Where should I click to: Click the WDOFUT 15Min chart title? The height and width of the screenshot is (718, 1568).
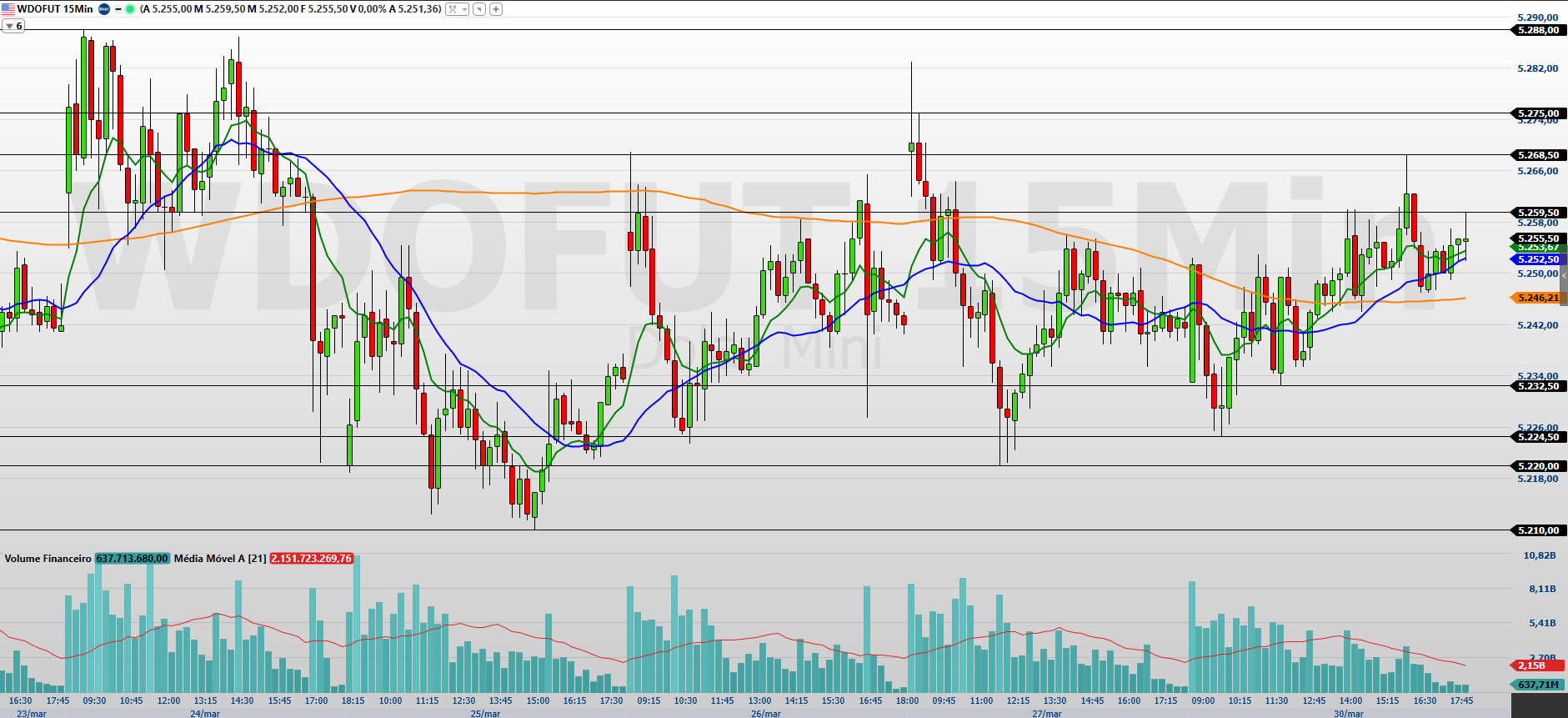click(55, 9)
